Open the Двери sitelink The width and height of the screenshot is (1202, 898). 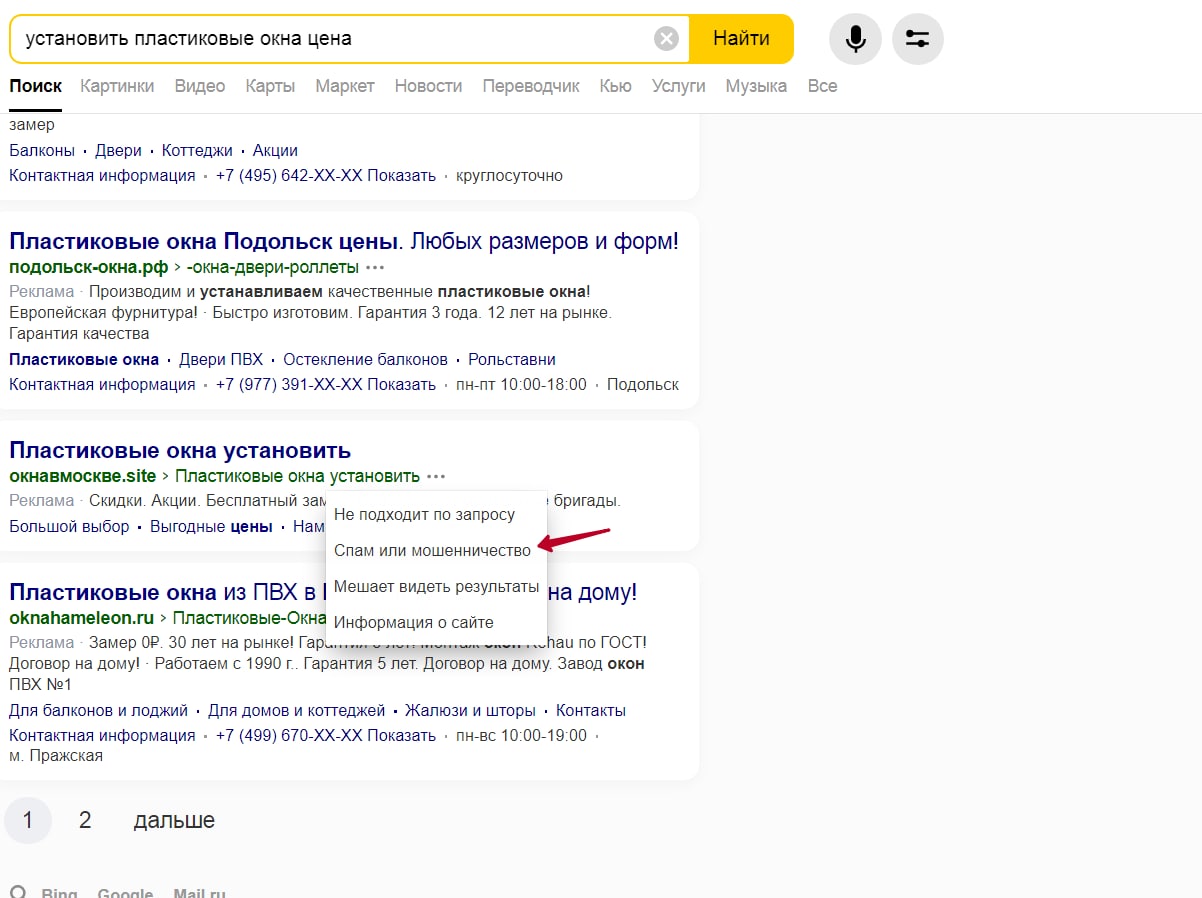pos(118,151)
